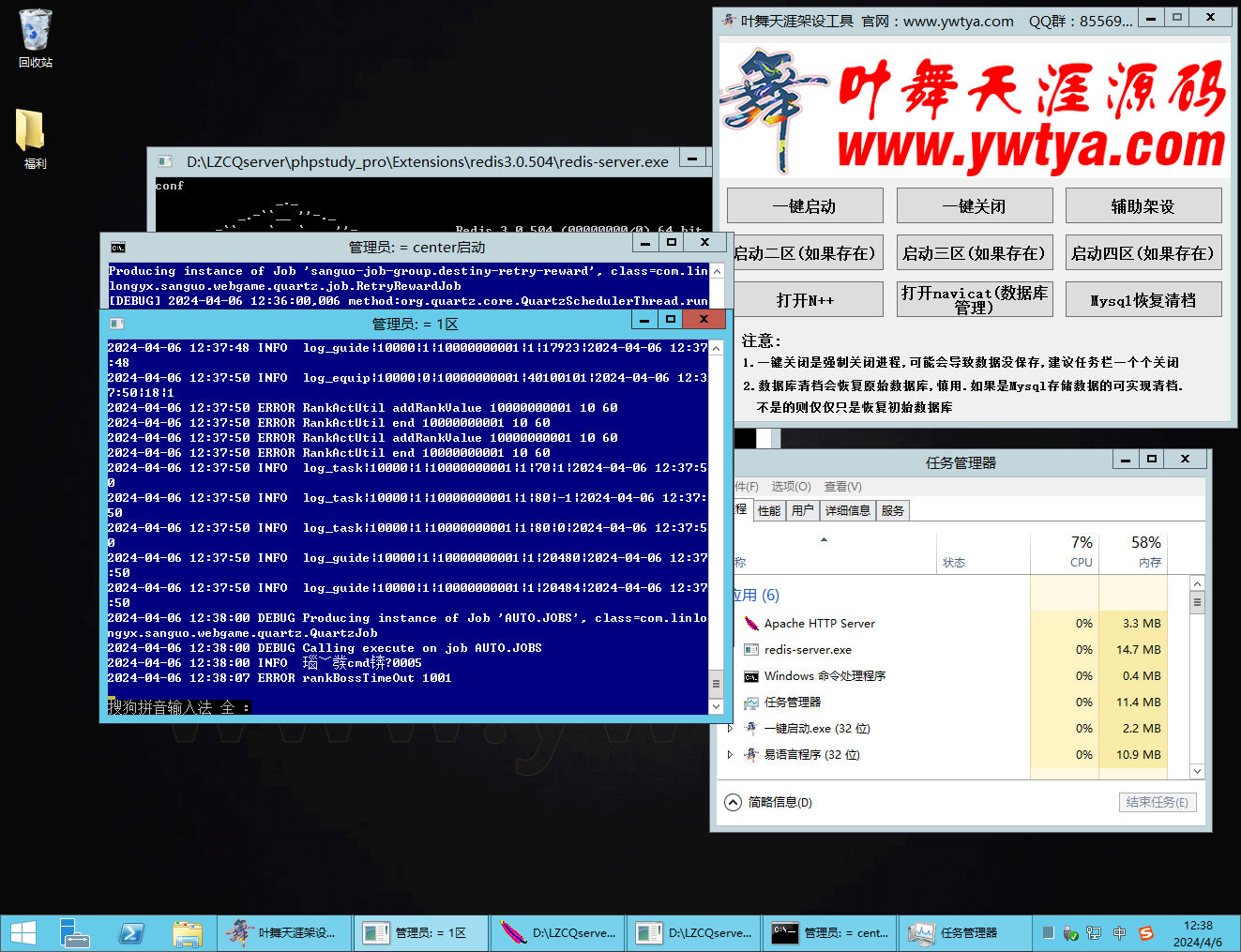
Task: Click 启动三区(如果存在) button
Action: (x=975, y=253)
